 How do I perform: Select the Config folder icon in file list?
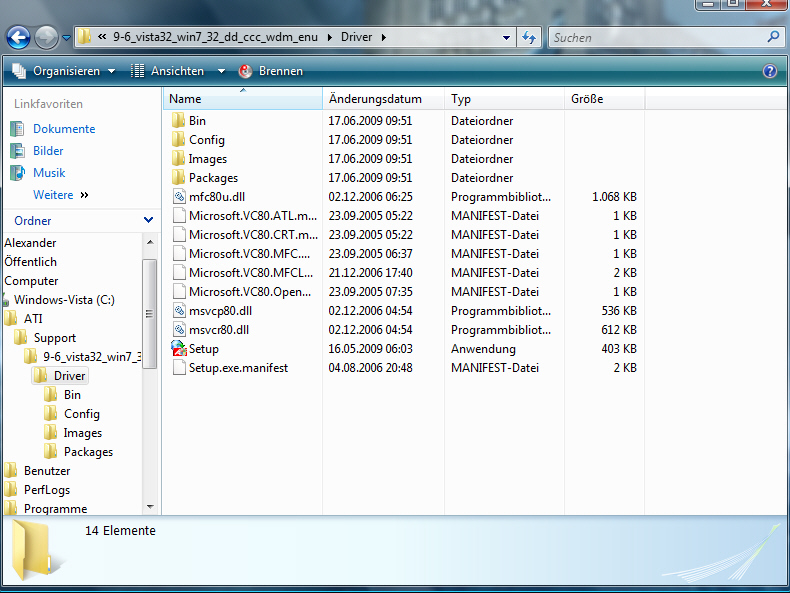tap(178, 140)
